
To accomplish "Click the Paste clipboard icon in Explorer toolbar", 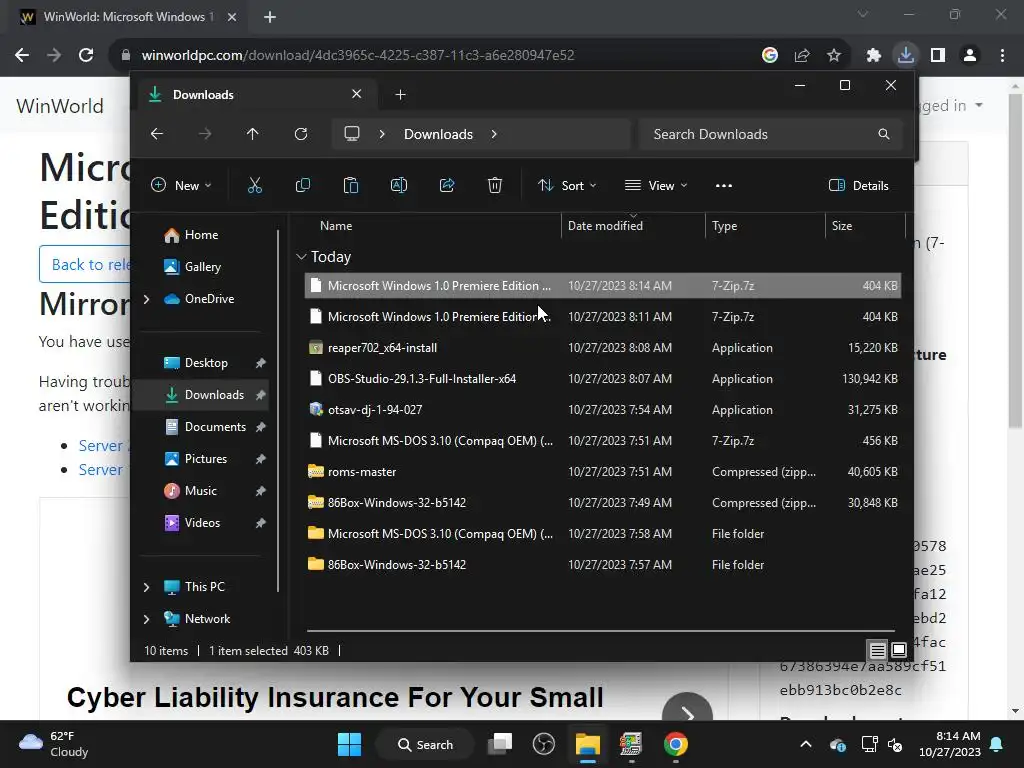I will 351,185.
